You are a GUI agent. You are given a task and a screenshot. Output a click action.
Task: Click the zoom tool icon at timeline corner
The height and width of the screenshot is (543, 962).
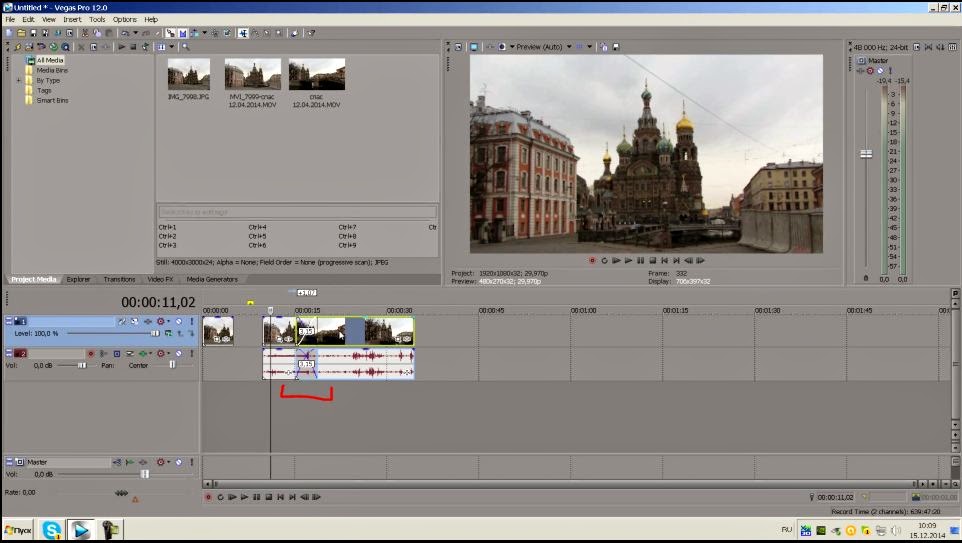pyautogui.click(x=955, y=484)
